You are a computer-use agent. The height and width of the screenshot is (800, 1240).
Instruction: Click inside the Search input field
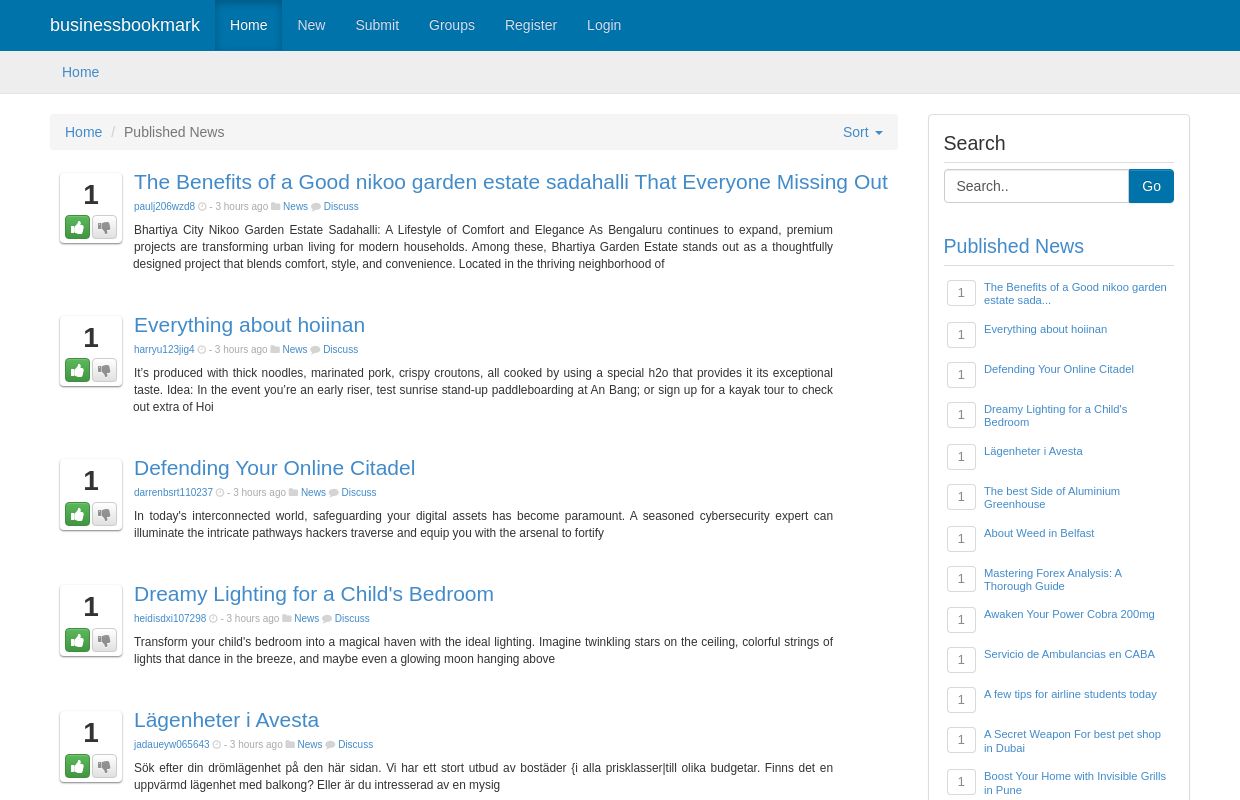pos(1036,186)
